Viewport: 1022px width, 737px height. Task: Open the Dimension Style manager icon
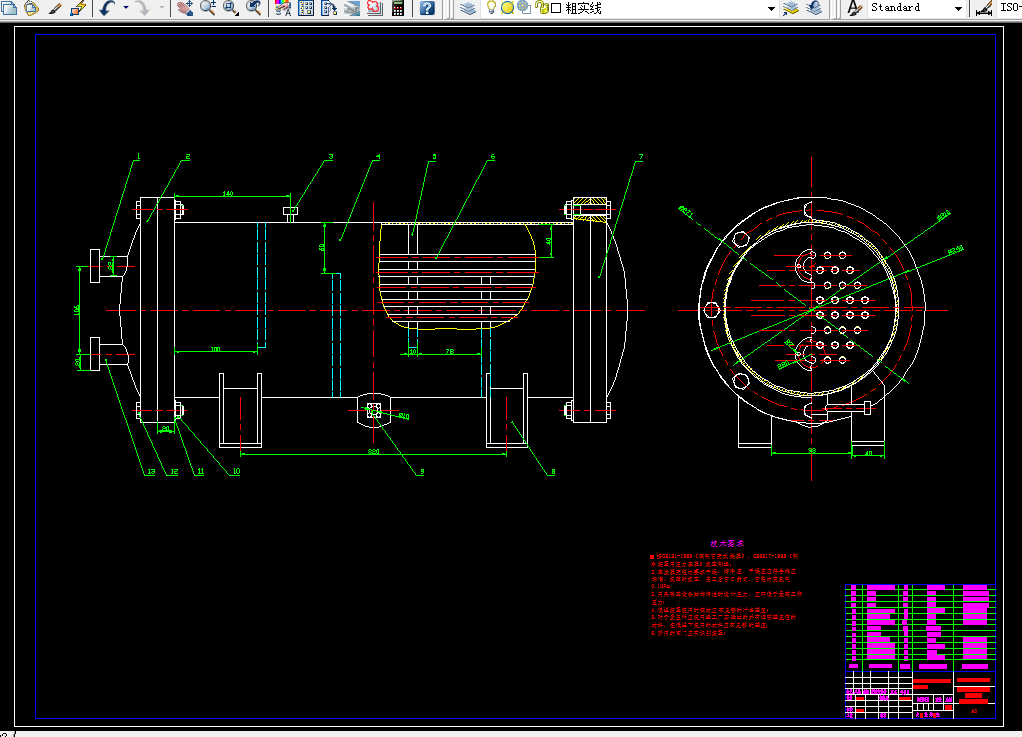(984, 8)
